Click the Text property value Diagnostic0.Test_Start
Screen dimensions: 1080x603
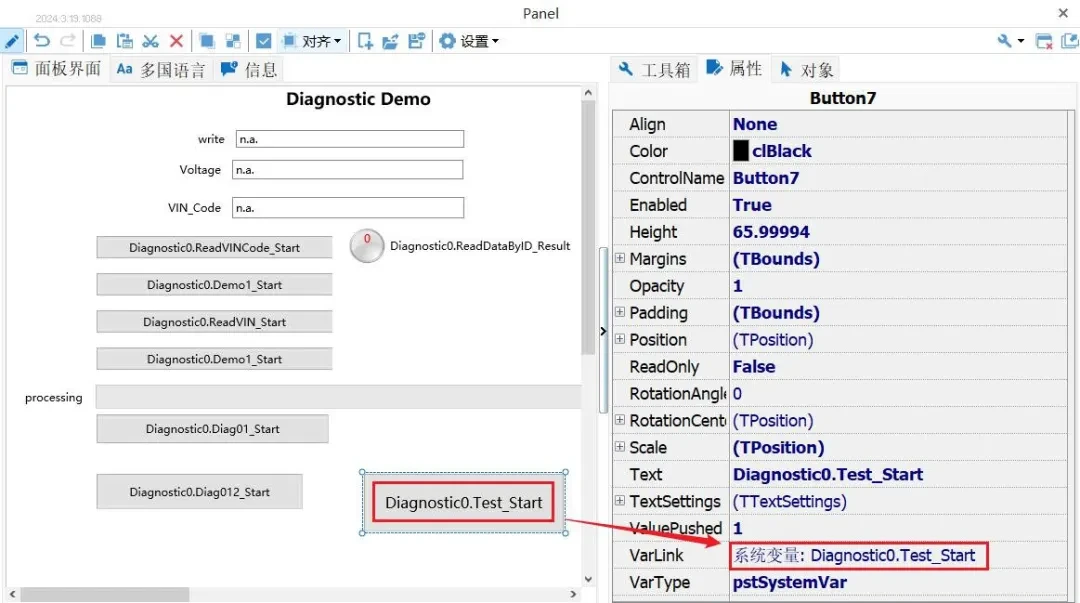pos(828,474)
